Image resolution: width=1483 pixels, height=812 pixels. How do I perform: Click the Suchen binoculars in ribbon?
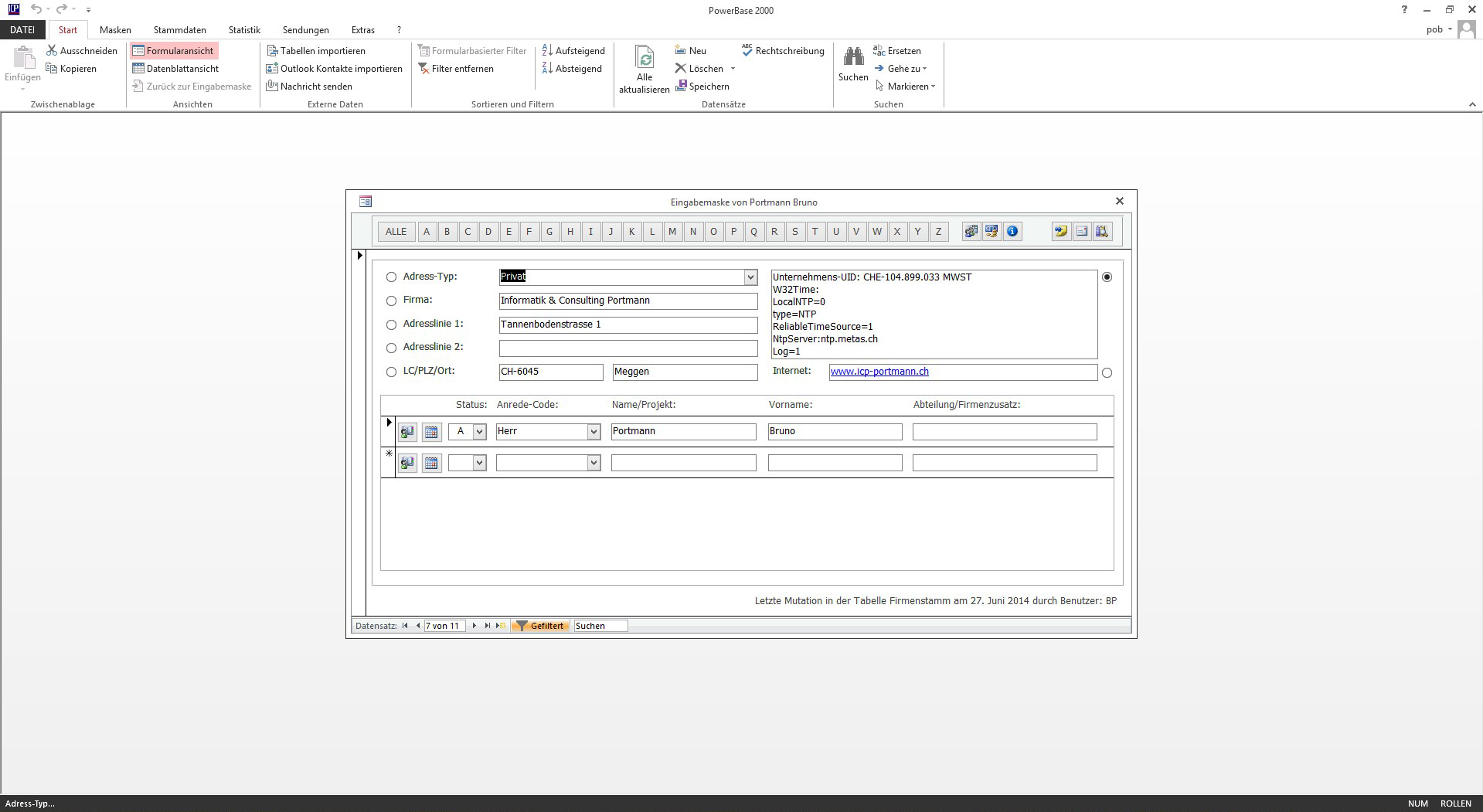click(853, 63)
